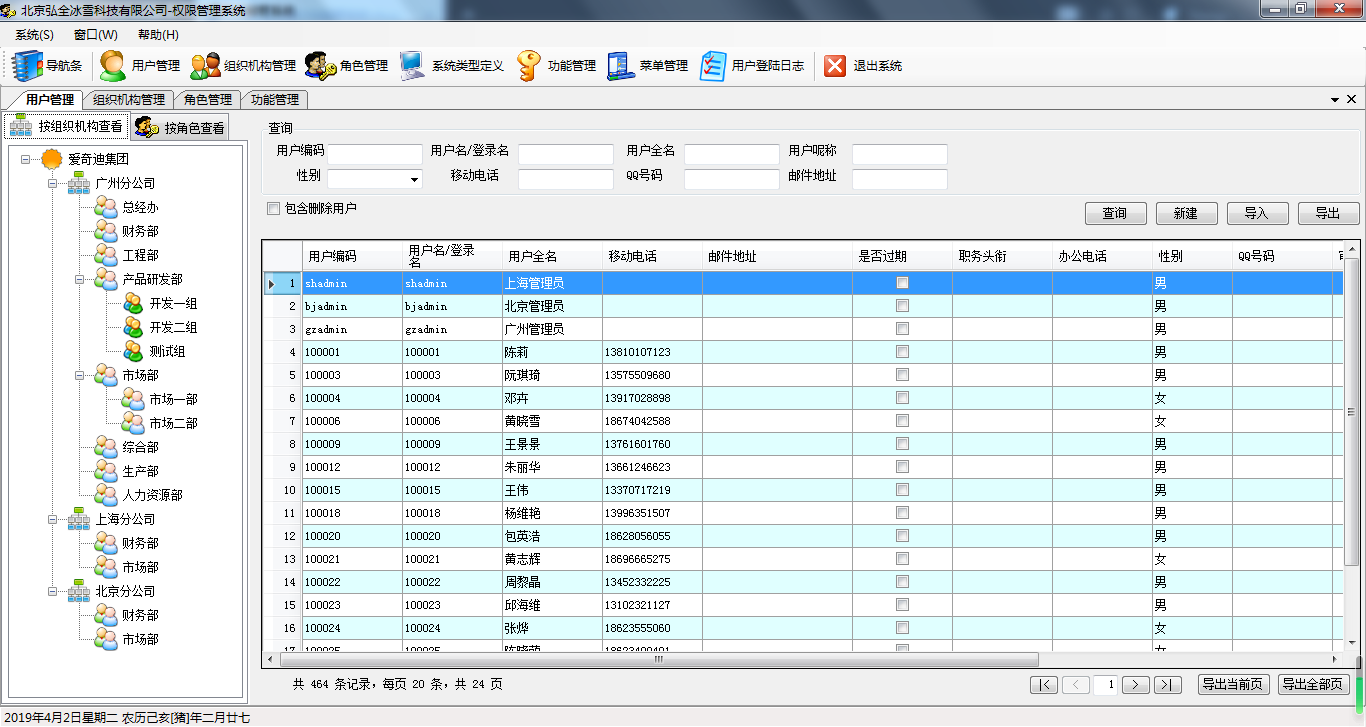Collapse the 产品研发部 tree node

coord(80,280)
